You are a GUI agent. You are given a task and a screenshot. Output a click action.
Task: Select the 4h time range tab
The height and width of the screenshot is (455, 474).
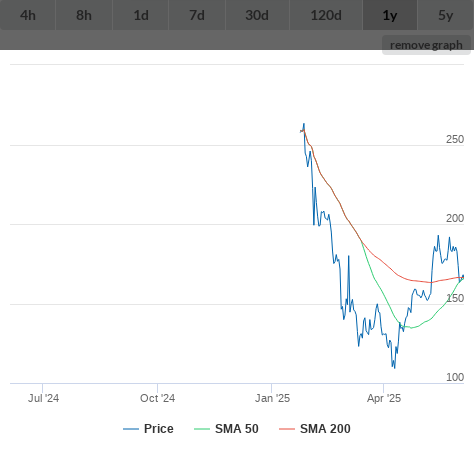point(28,15)
